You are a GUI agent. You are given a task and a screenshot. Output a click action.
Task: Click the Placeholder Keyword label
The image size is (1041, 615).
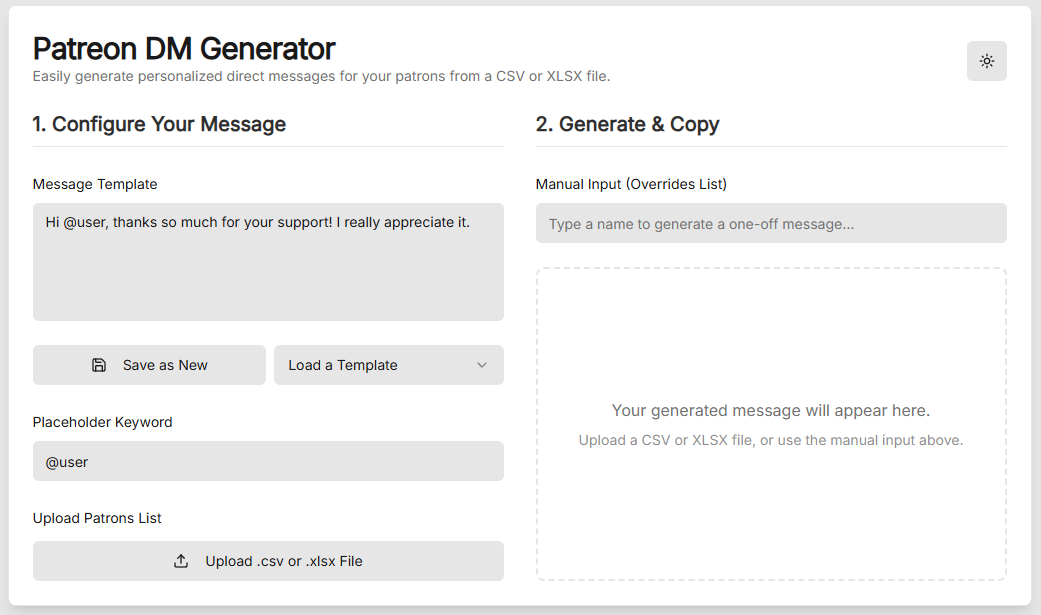102,422
